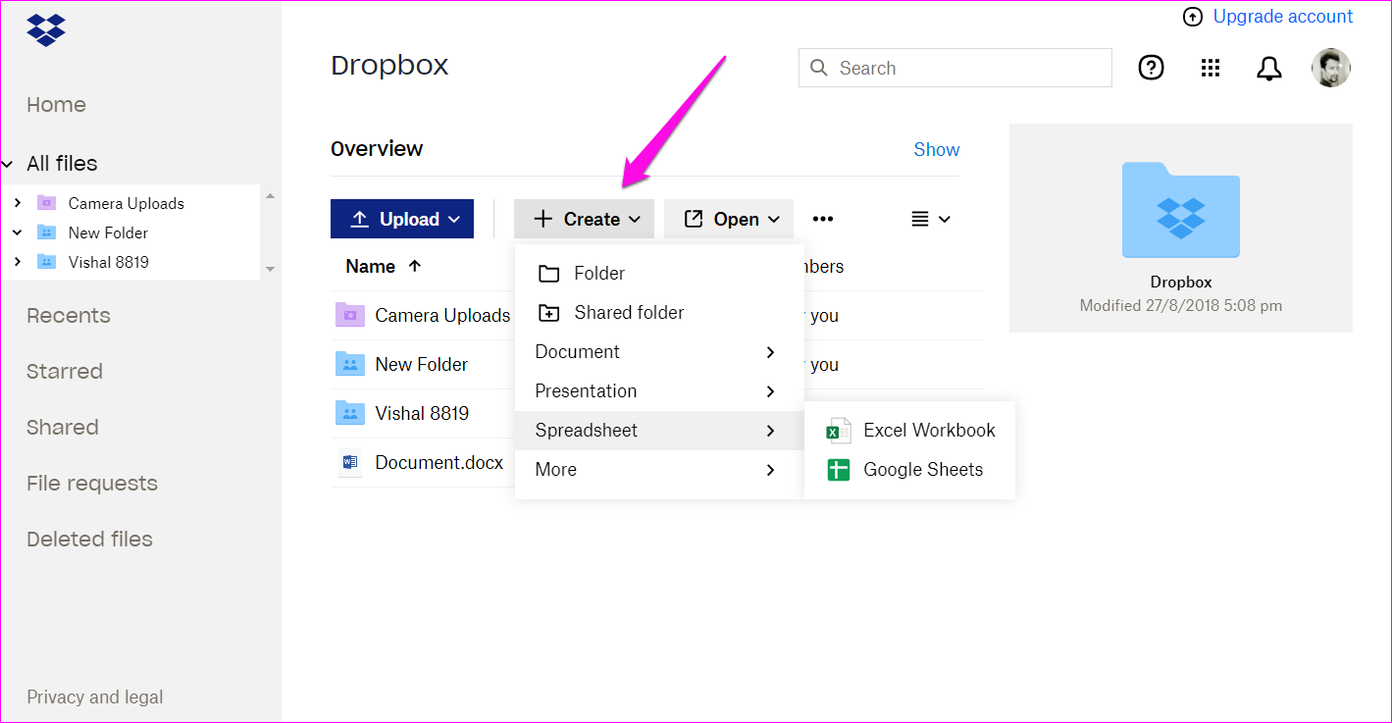
Task: Open the notifications bell
Action: [1269, 68]
